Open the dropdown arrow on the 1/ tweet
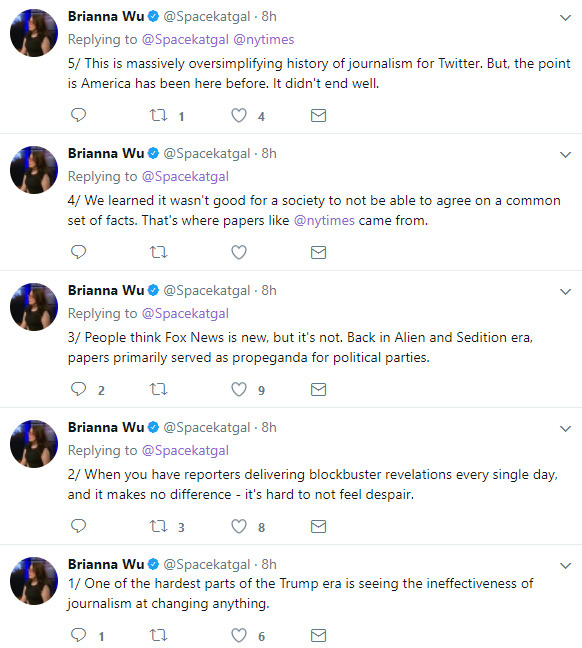Screen dimensions: 582x648 (x=565, y=566)
